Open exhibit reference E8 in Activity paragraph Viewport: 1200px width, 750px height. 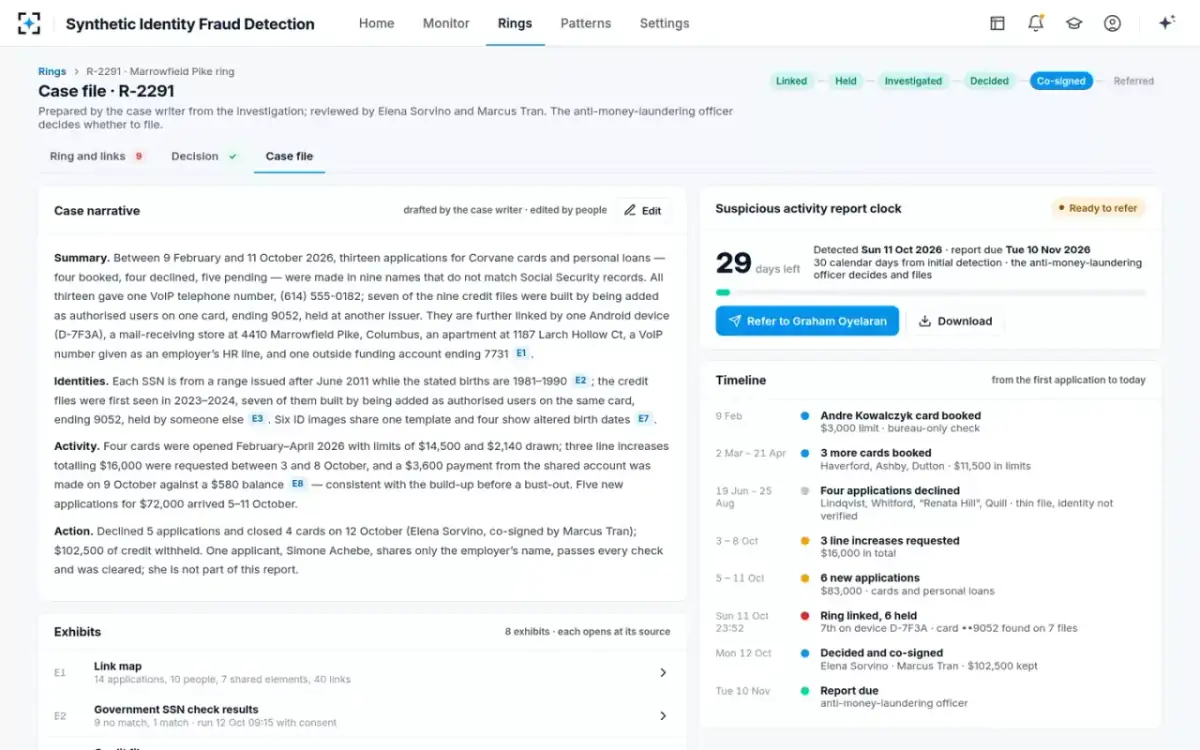point(297,484)
